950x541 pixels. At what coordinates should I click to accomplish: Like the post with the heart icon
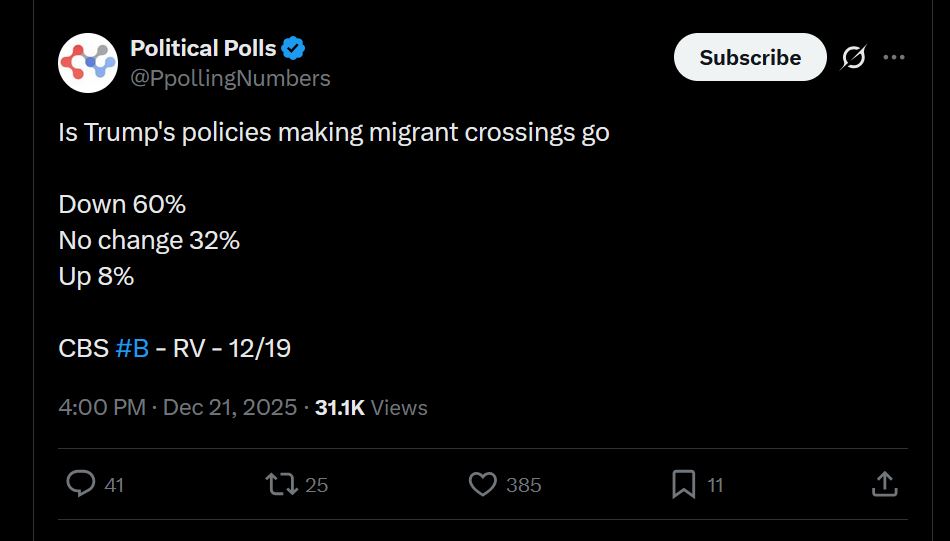point(483,484)
